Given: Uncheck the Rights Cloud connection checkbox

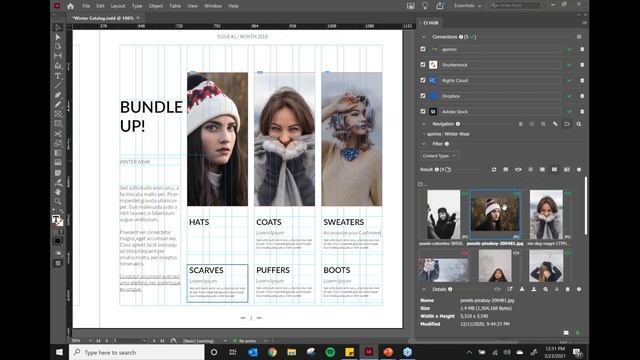Looking at the screenshot, I should (x=423, y=80).
